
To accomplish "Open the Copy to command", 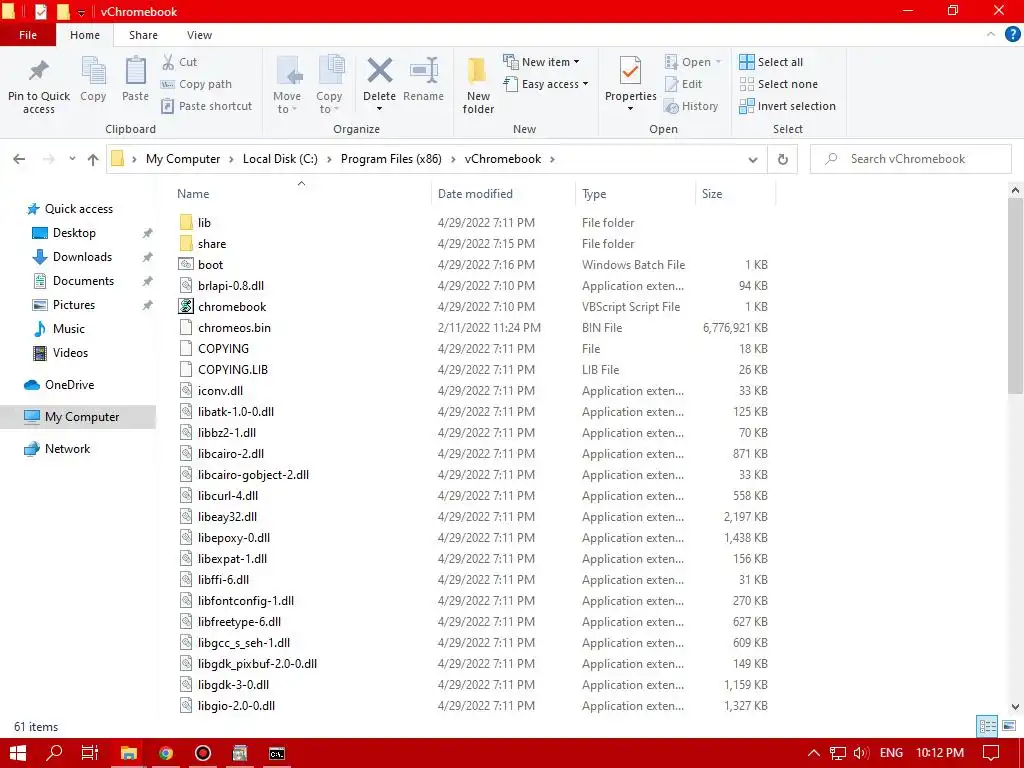I will (329, 85).
